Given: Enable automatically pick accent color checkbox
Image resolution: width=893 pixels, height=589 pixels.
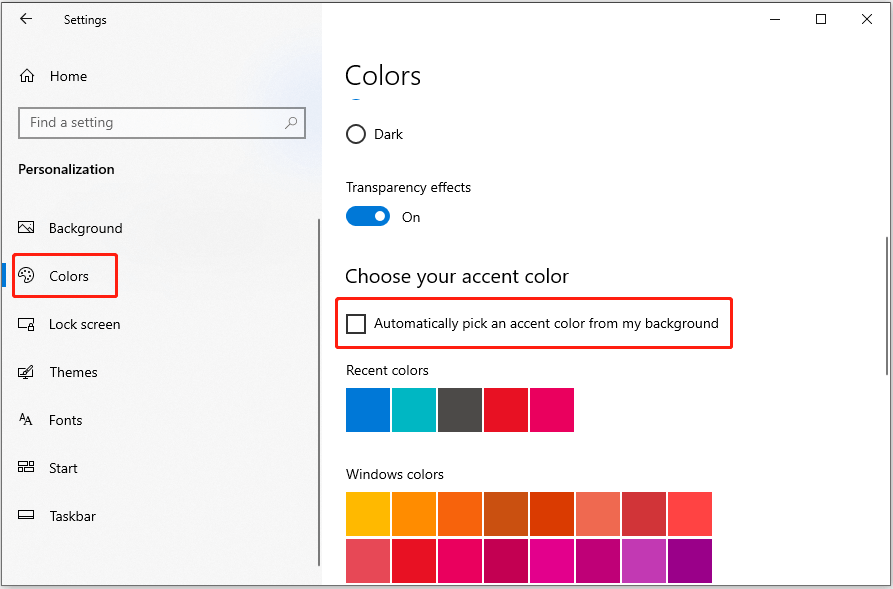Looking at the screenshot, I should click(356, 323).
